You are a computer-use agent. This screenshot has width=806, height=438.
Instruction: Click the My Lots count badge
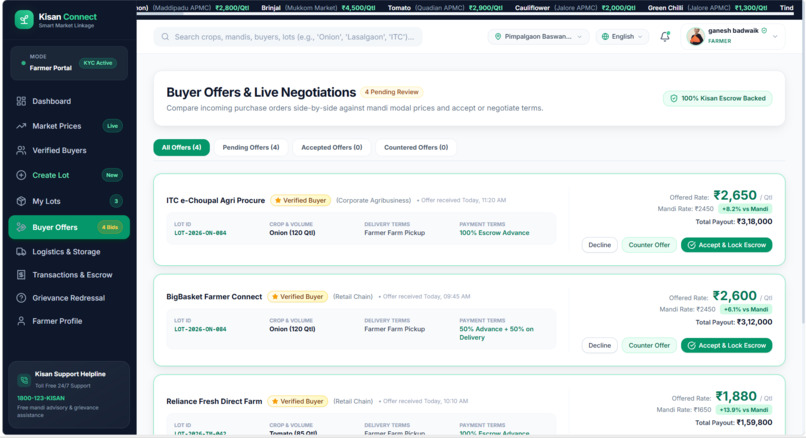click(x=116, y=201)
